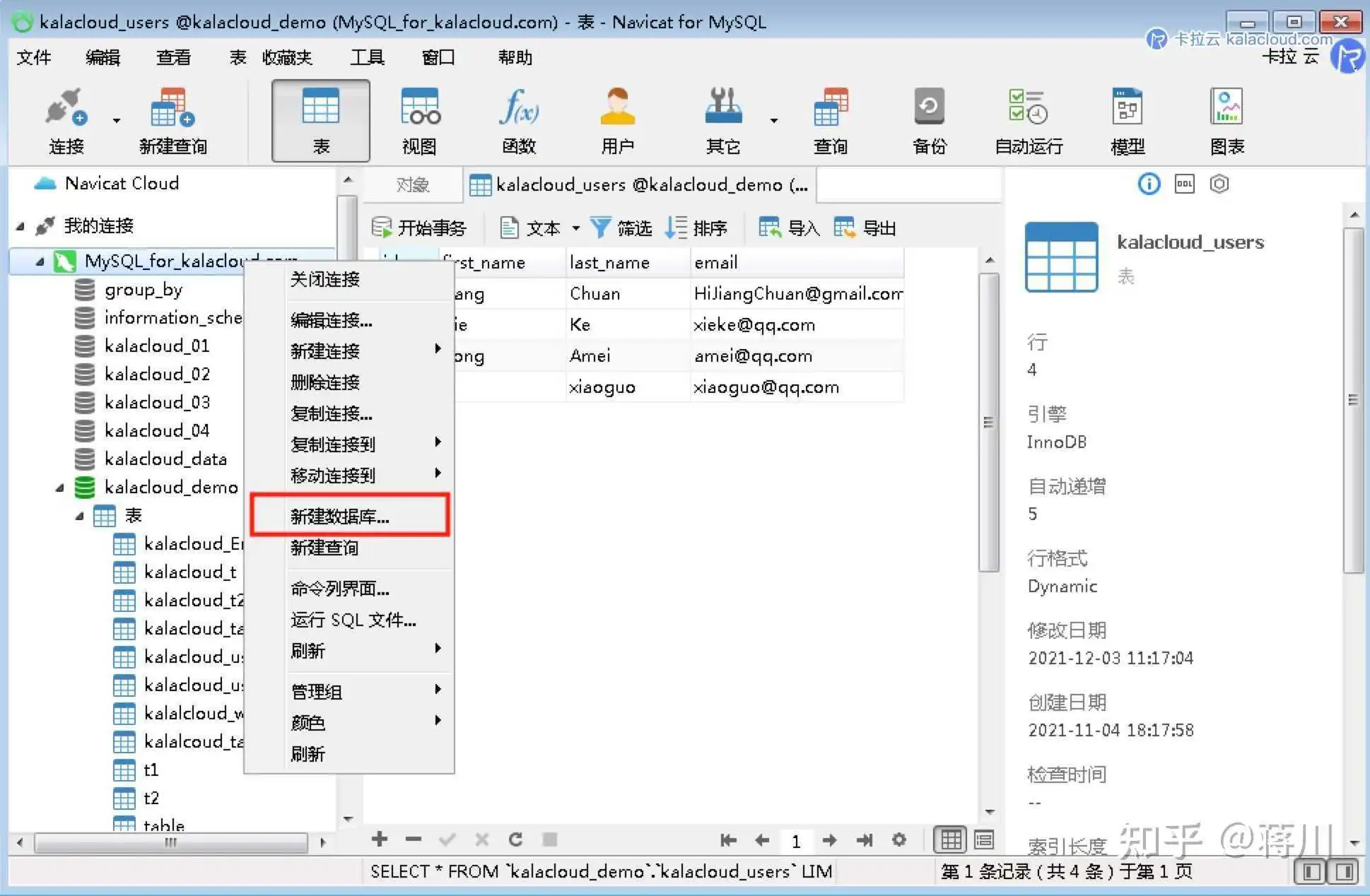Switch to grid view at bottom bar

click(x=951, y=839)
